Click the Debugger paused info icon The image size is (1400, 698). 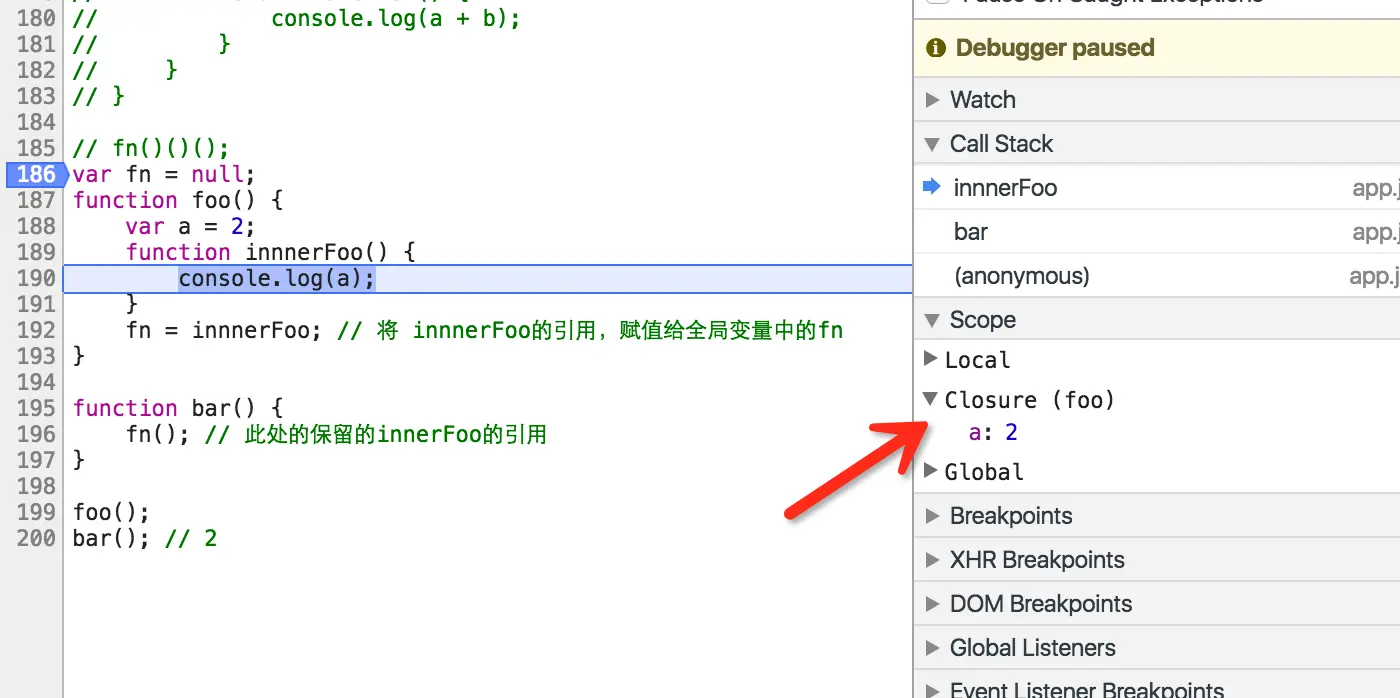[936, 48]
